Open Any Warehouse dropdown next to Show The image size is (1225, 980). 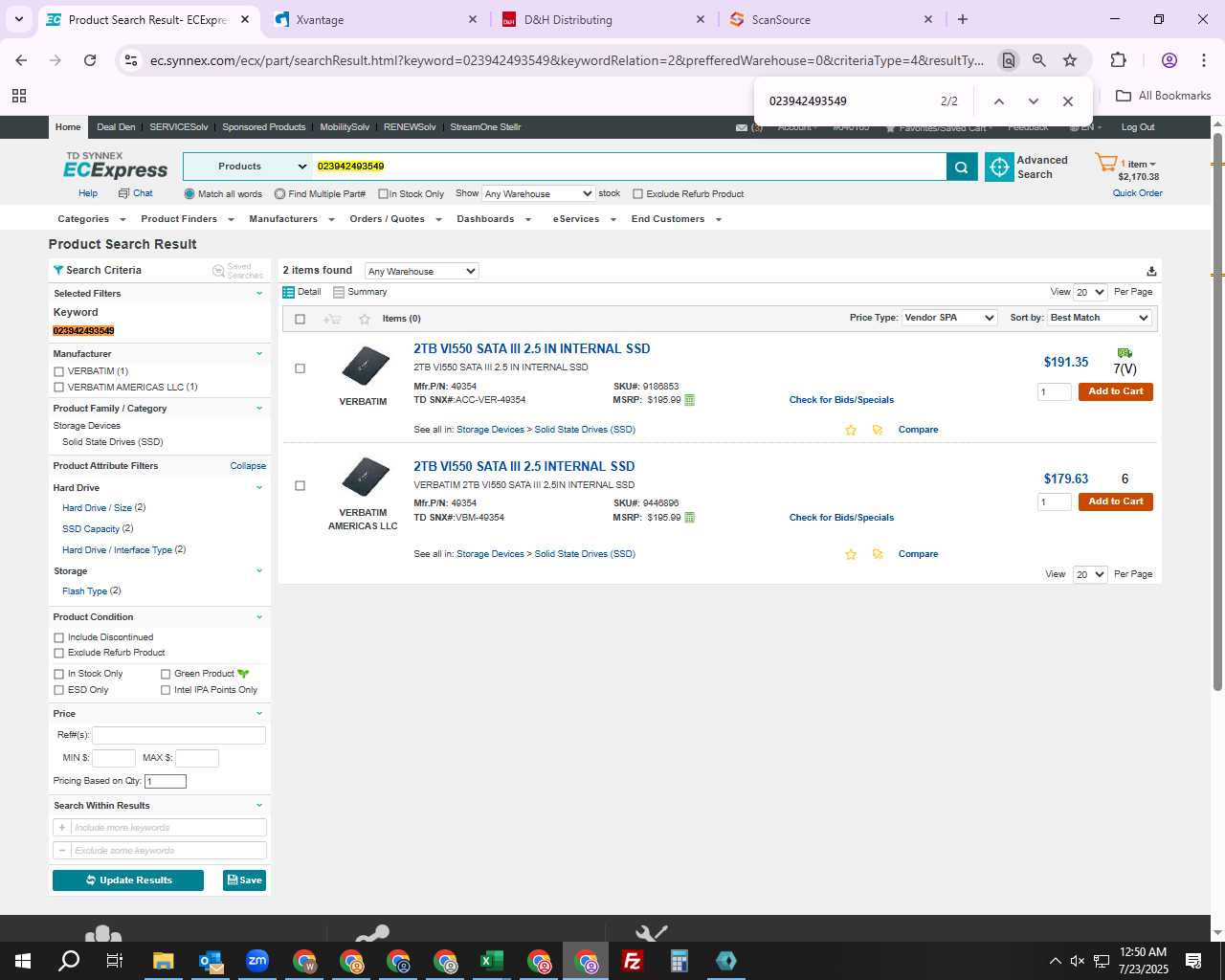point(539,194)
